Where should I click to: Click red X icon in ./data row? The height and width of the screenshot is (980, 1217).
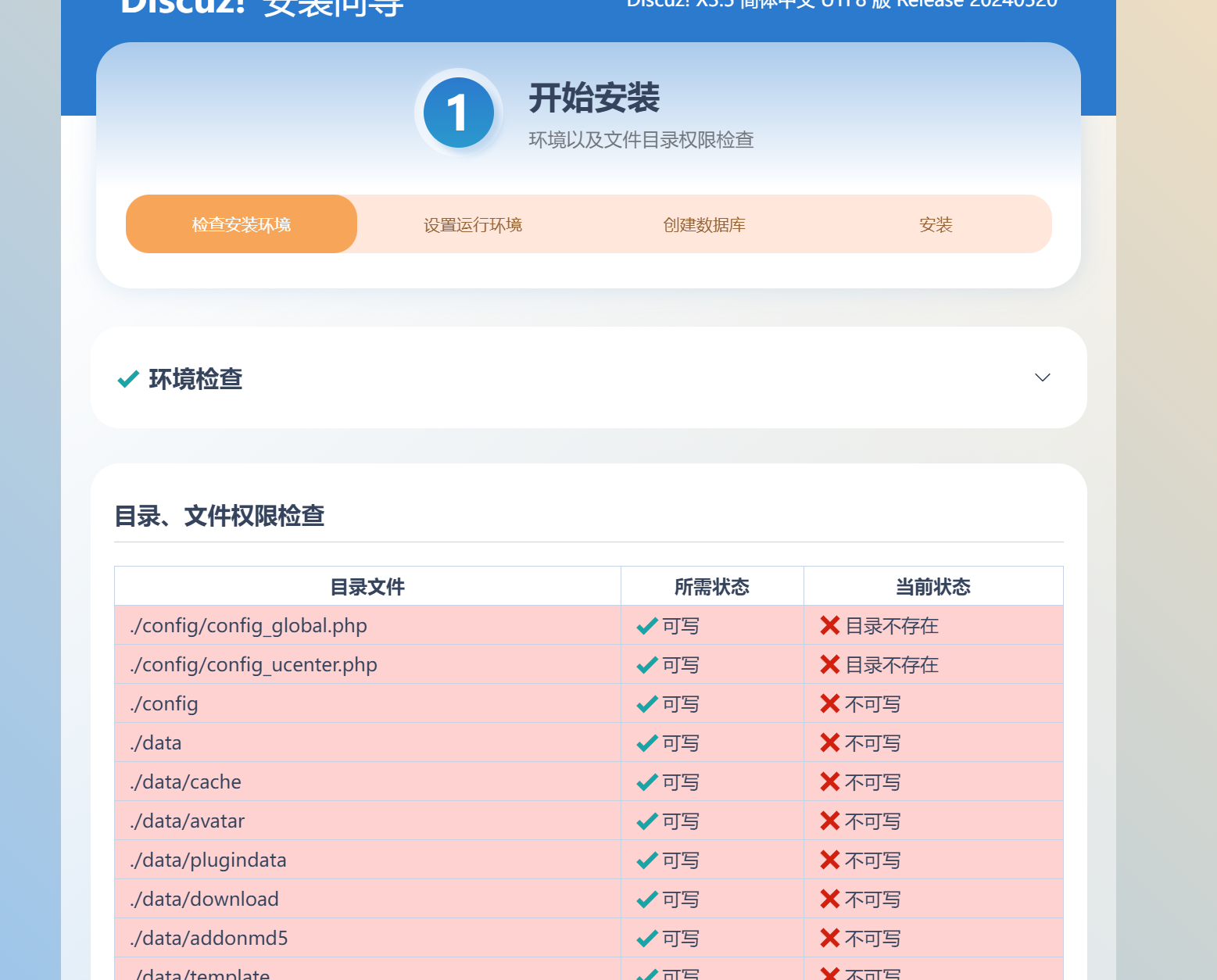[x=830, y=742]
